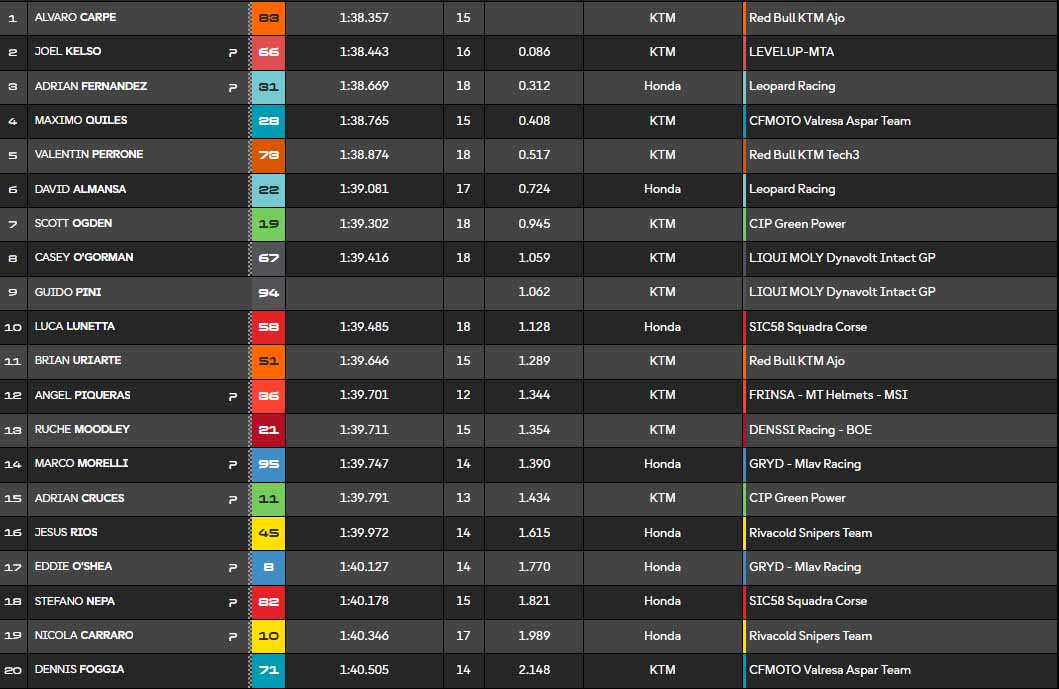This screenshot has width=1059, height=689.
Task: Click the pit icon next to Adrian Fernandez
Action: 233,87
